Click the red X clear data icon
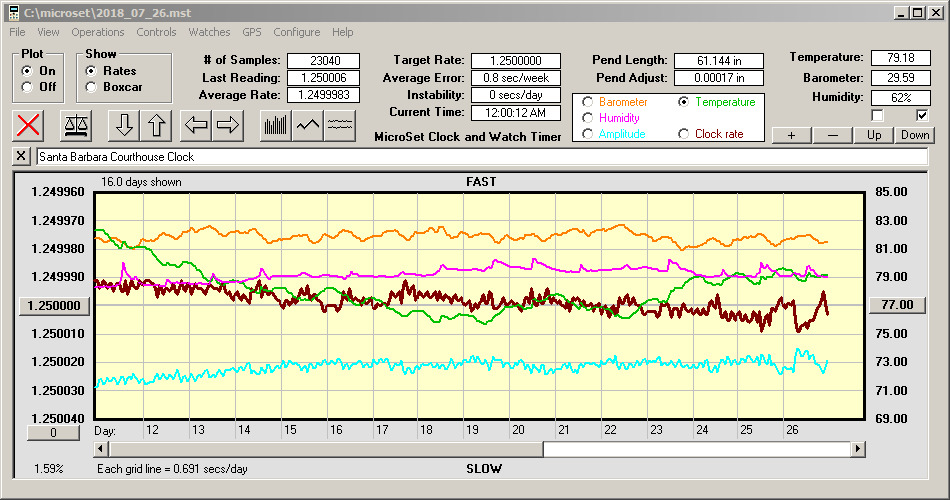The width and height of the screenshot is (950, 500). tap(28, 125)
